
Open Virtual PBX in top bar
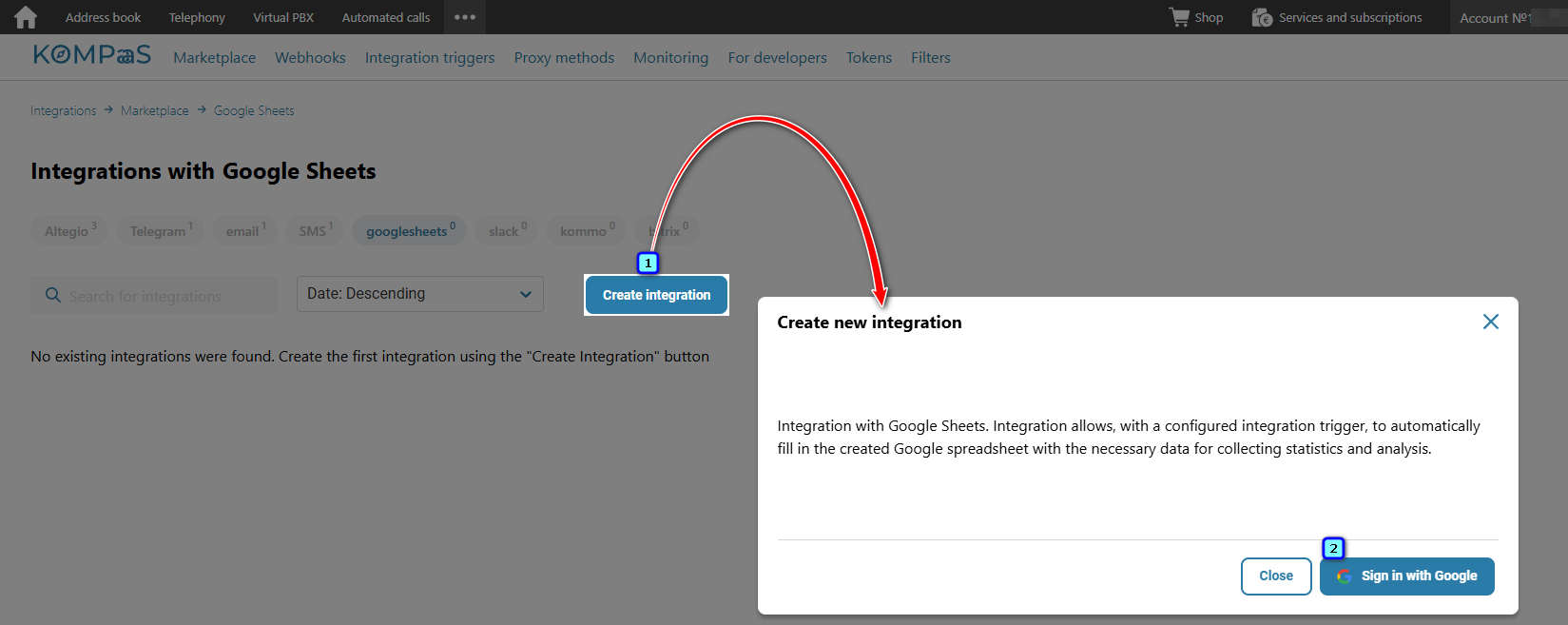283,17
